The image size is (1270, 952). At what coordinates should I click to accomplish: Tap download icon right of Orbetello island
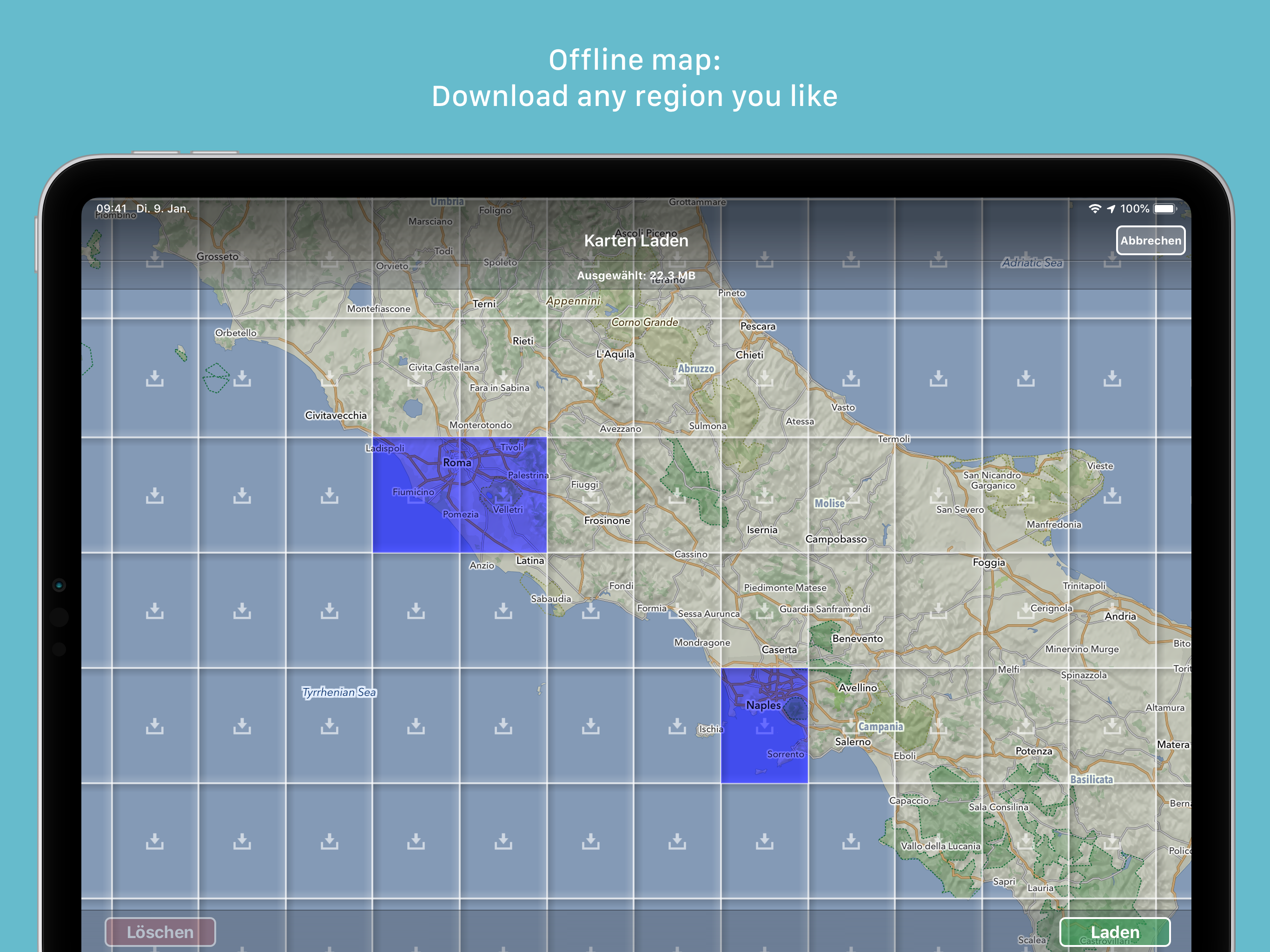[242, 378]
